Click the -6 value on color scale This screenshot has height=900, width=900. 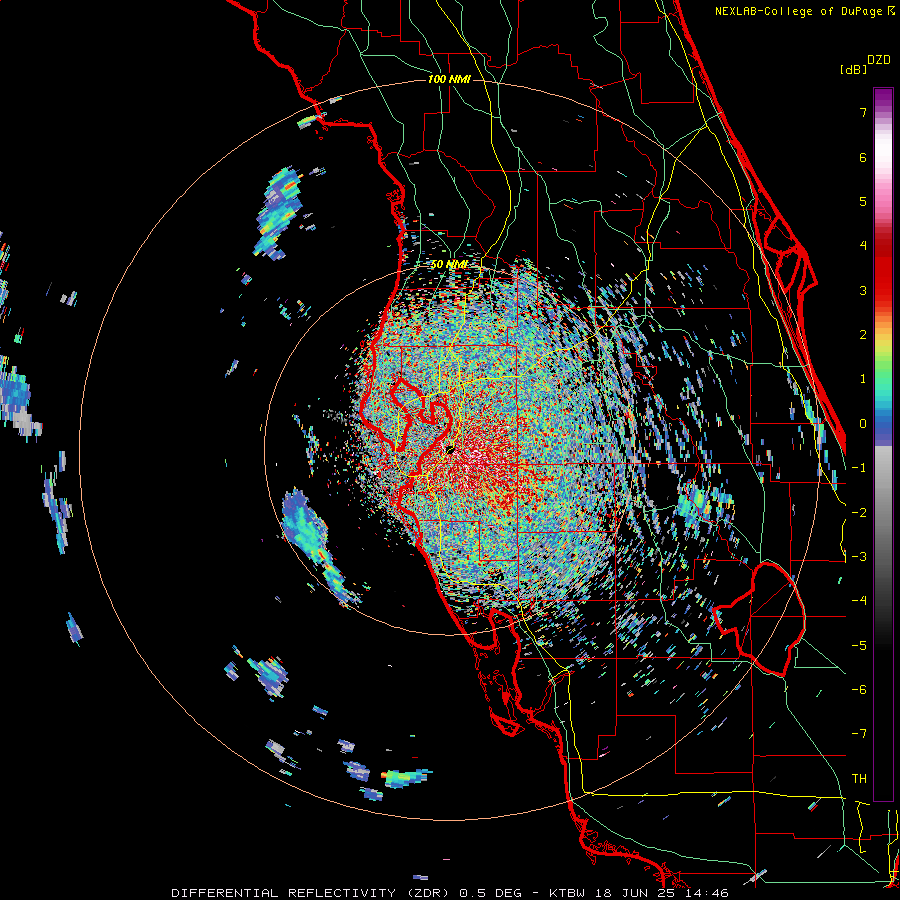pos(859,690)
